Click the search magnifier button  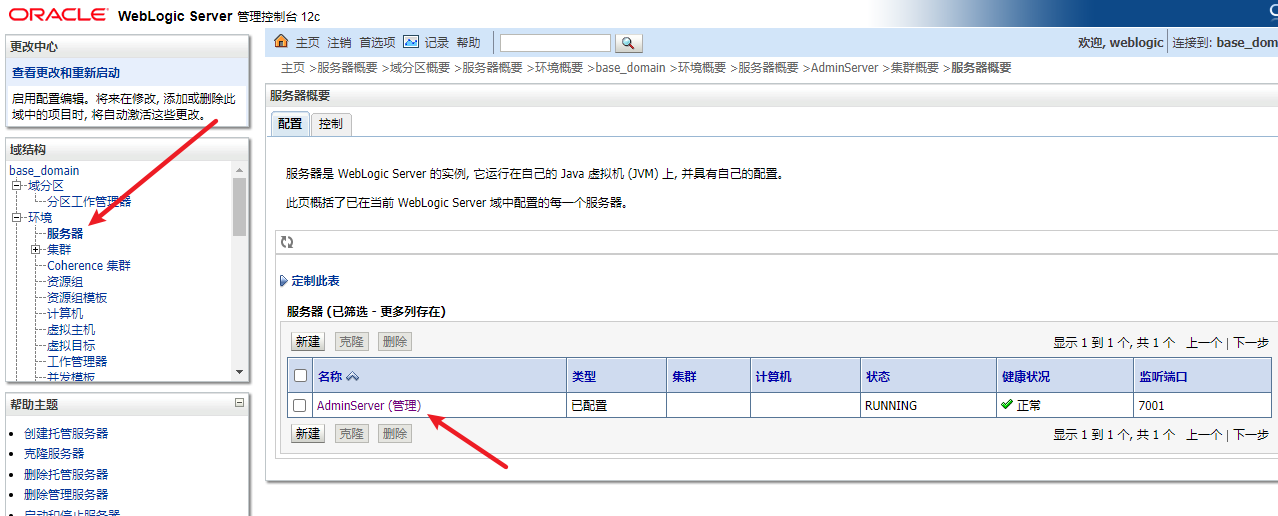point(628,43)
